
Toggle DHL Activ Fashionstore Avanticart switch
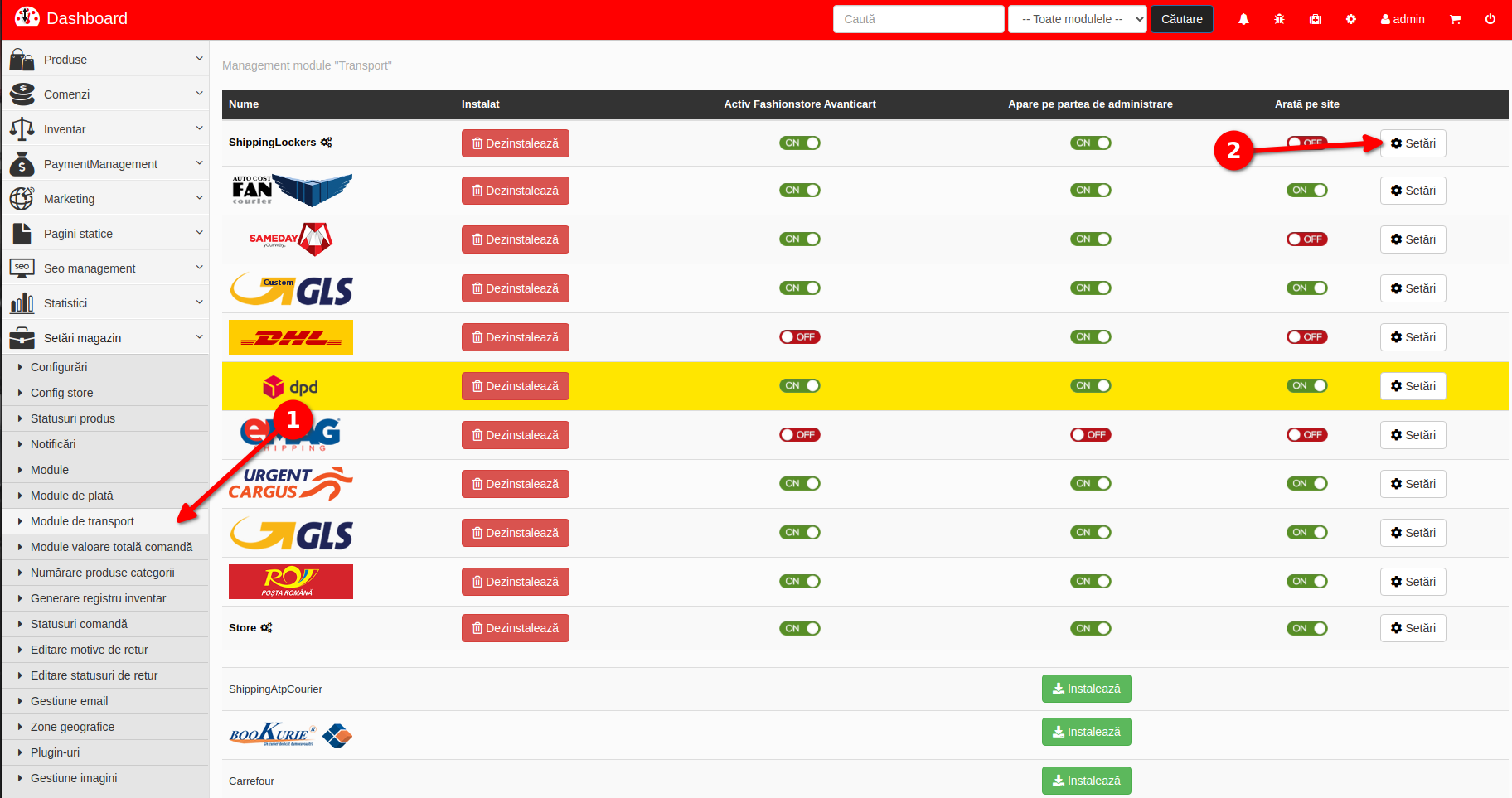coord(800,336)
